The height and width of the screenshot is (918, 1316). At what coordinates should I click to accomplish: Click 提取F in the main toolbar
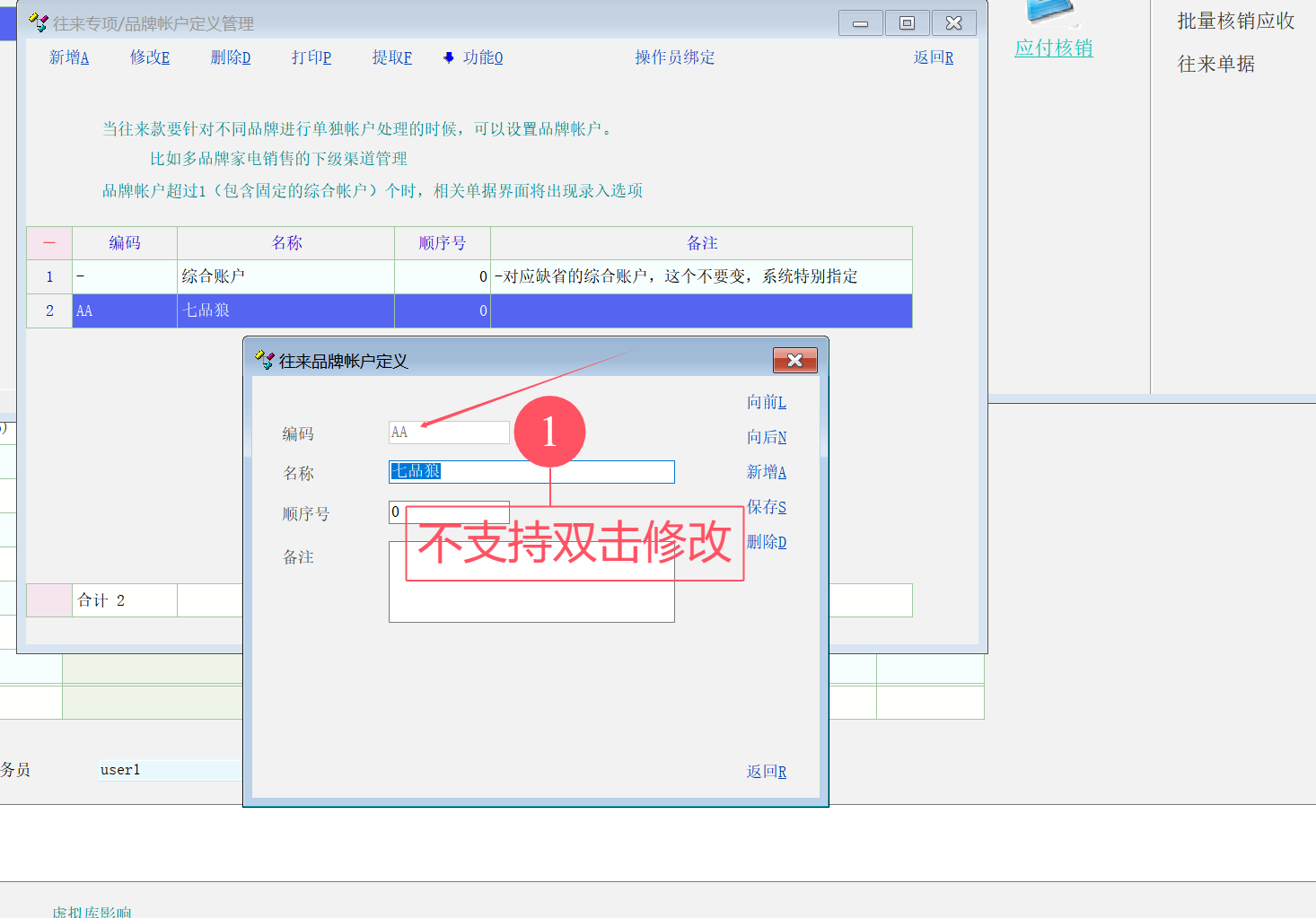tap(392, 57)
